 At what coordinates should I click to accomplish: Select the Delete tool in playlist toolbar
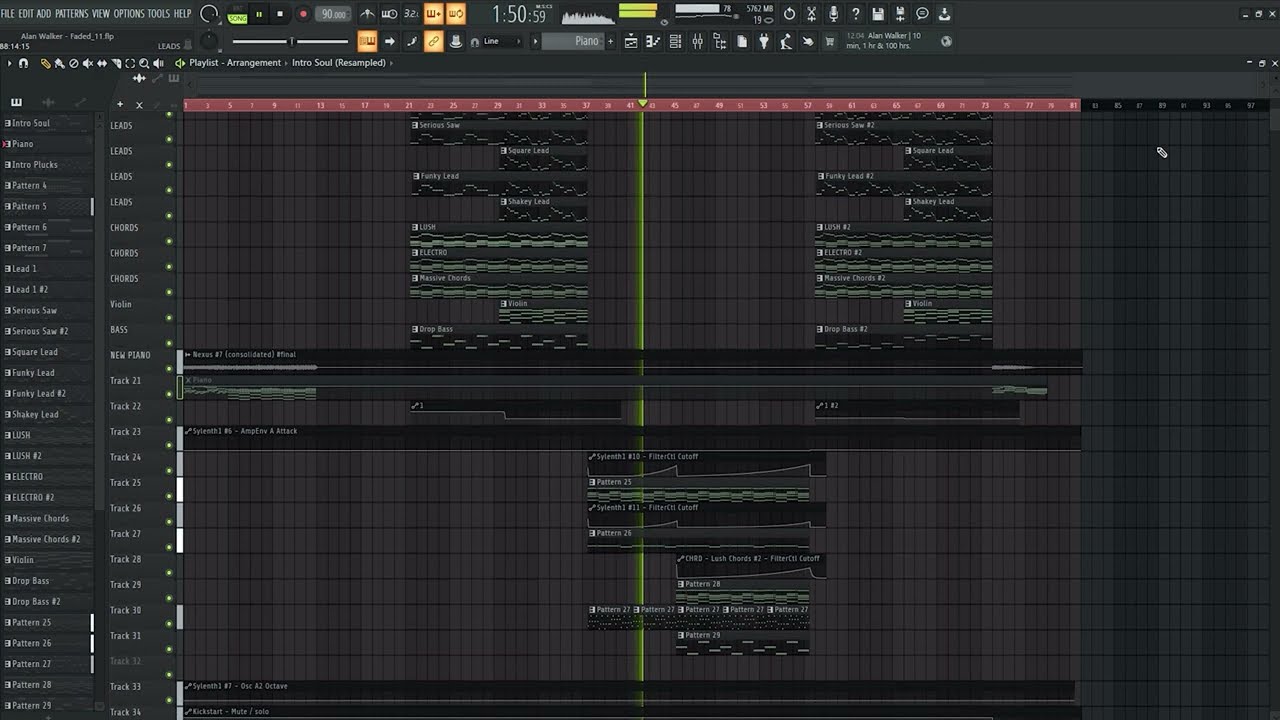[73, 63]
